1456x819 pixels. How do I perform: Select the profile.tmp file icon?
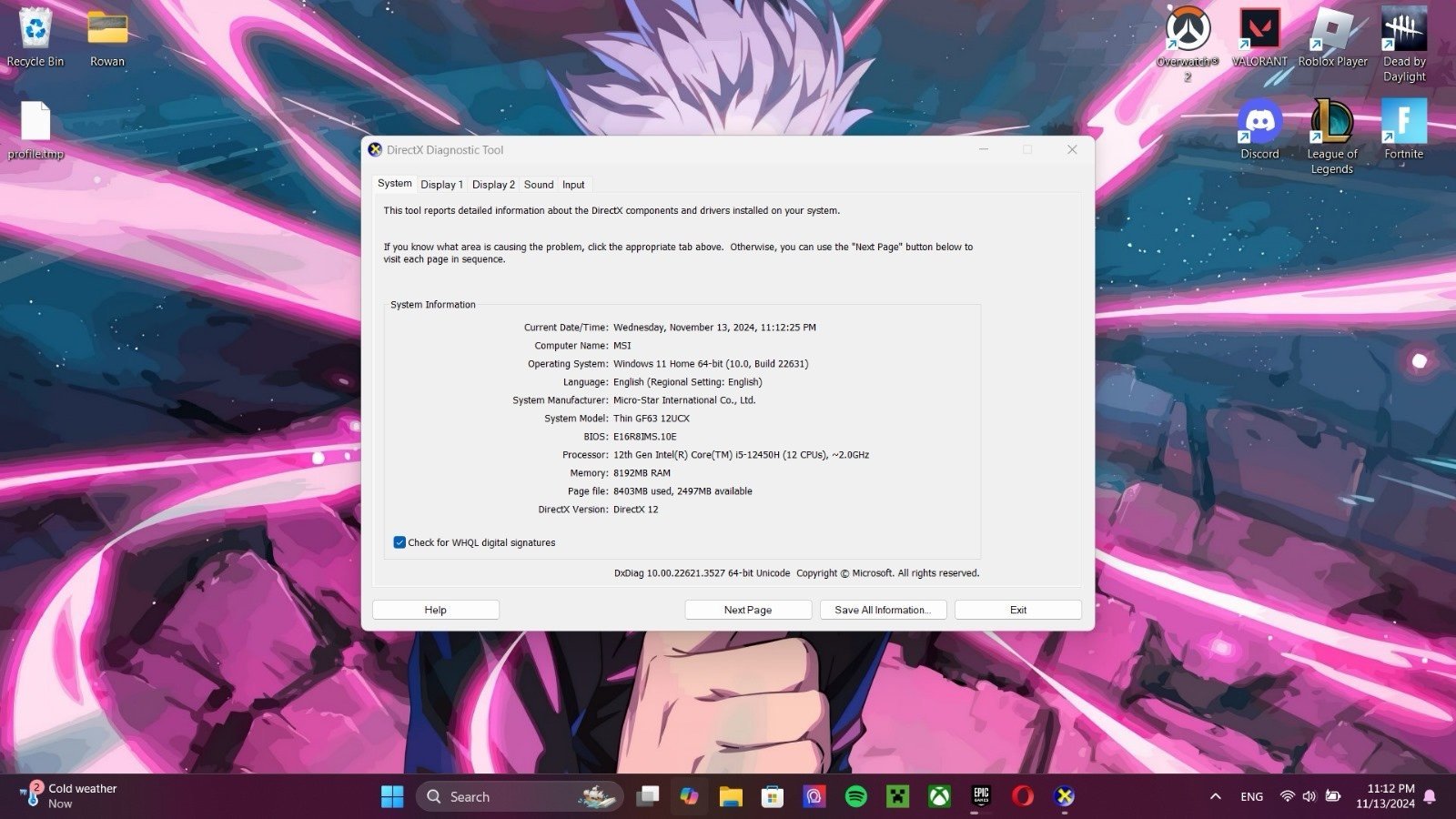pyautogui.click(x=35, y=130)
